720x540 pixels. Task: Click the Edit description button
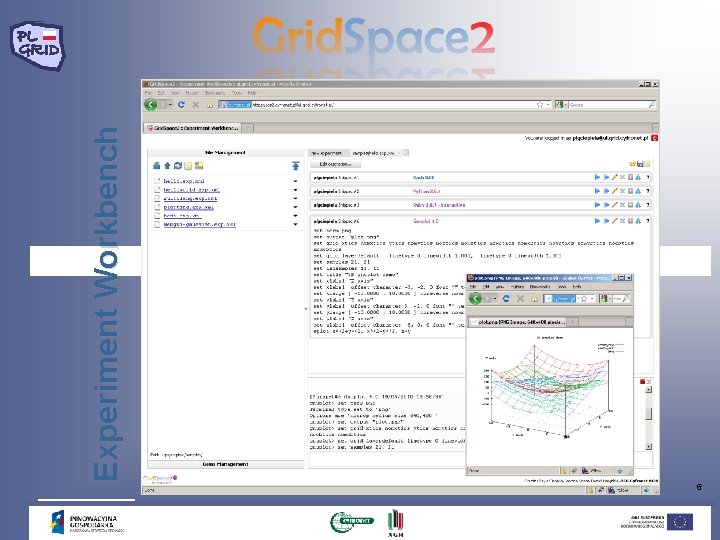point(336,164)
